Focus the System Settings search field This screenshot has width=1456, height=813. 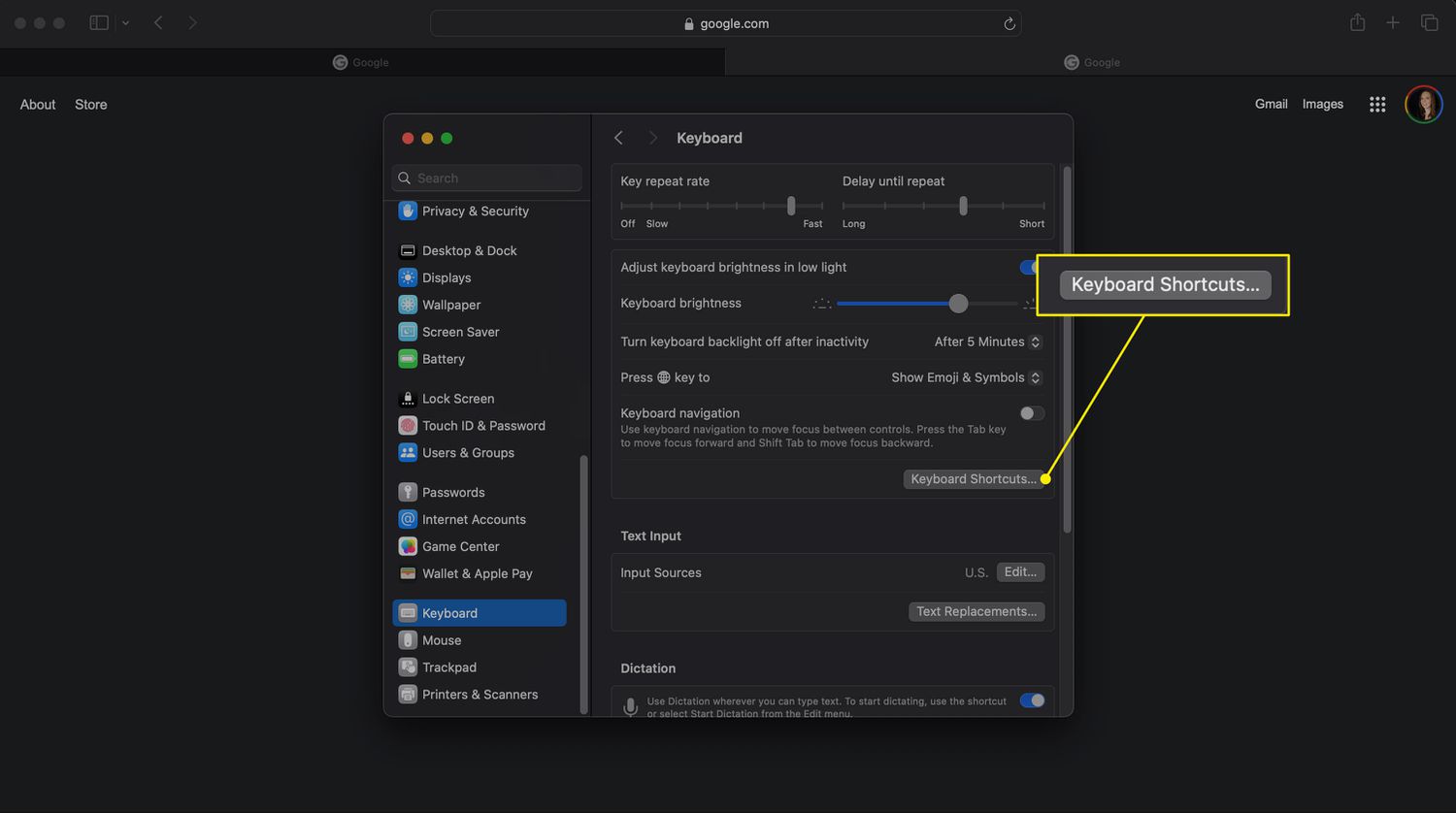487,179
